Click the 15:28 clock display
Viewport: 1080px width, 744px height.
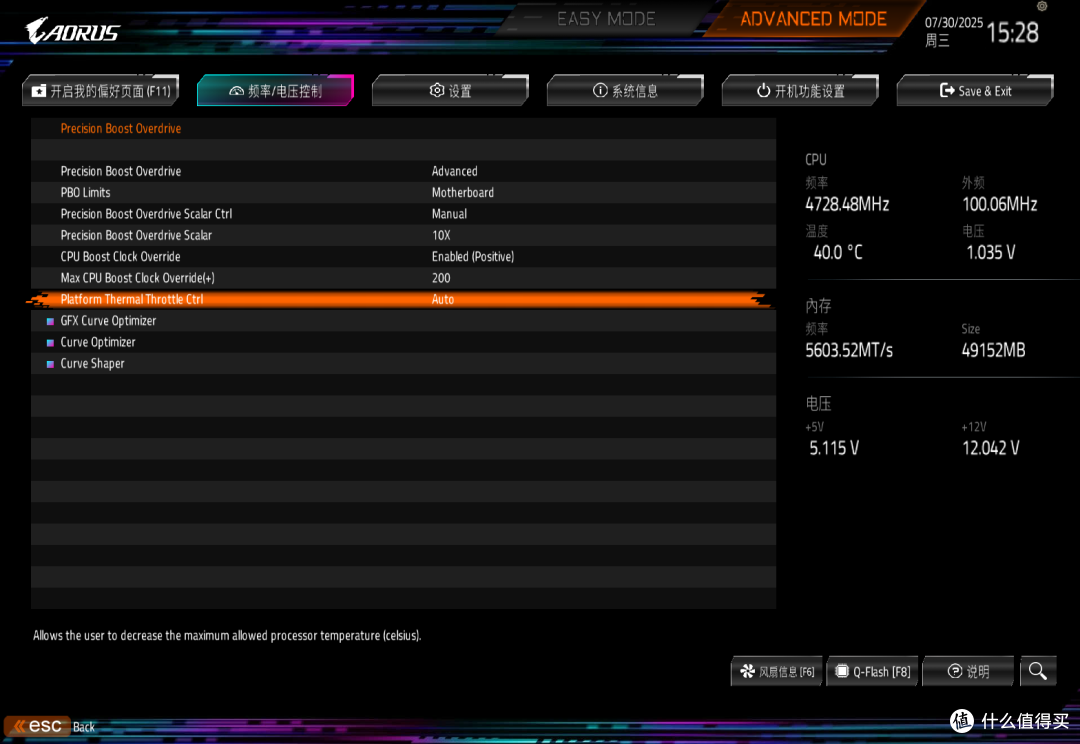click(1012, 32)
